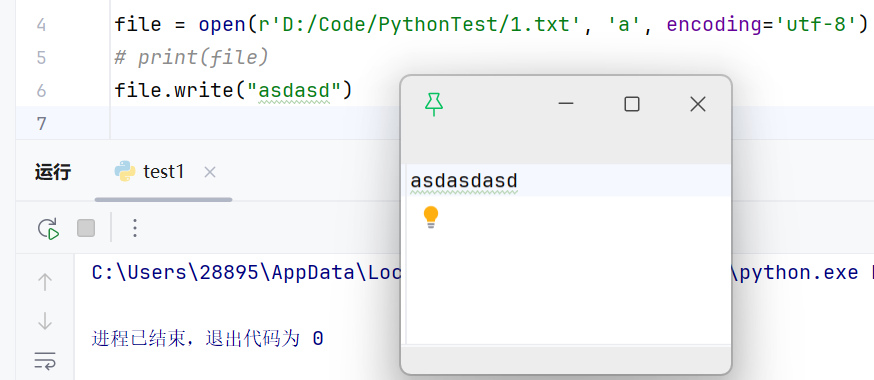Viewport: 874px width, 380px height.
Task: Click the encoding='utf-8' argument
Action: tap(761, 25)
